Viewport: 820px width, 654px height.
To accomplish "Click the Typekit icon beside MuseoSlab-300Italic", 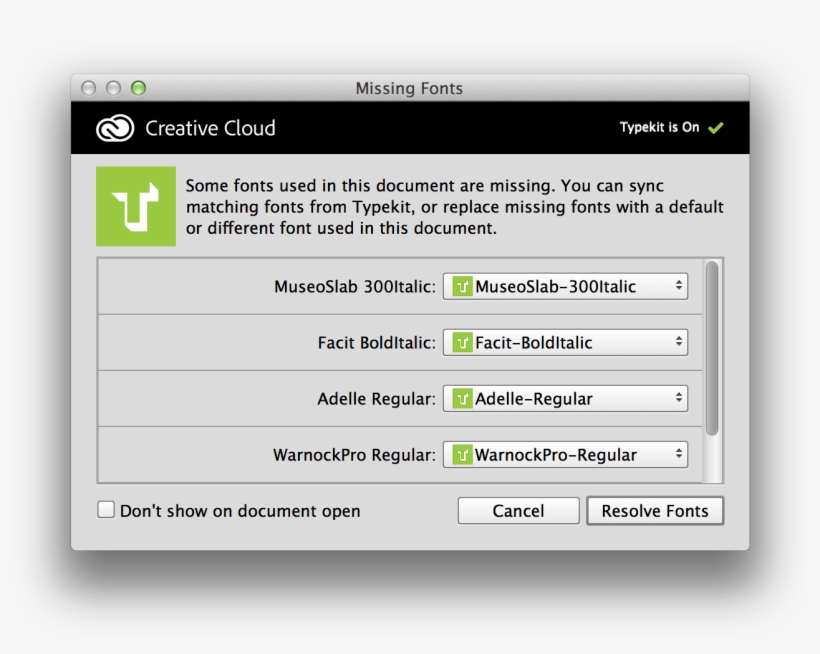I will pos(461,286).
